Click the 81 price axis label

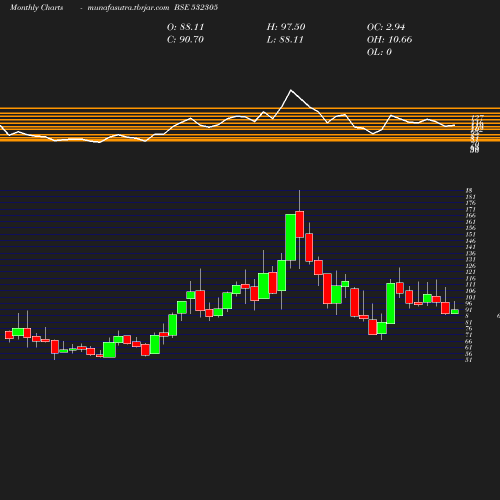pos(469,322)
